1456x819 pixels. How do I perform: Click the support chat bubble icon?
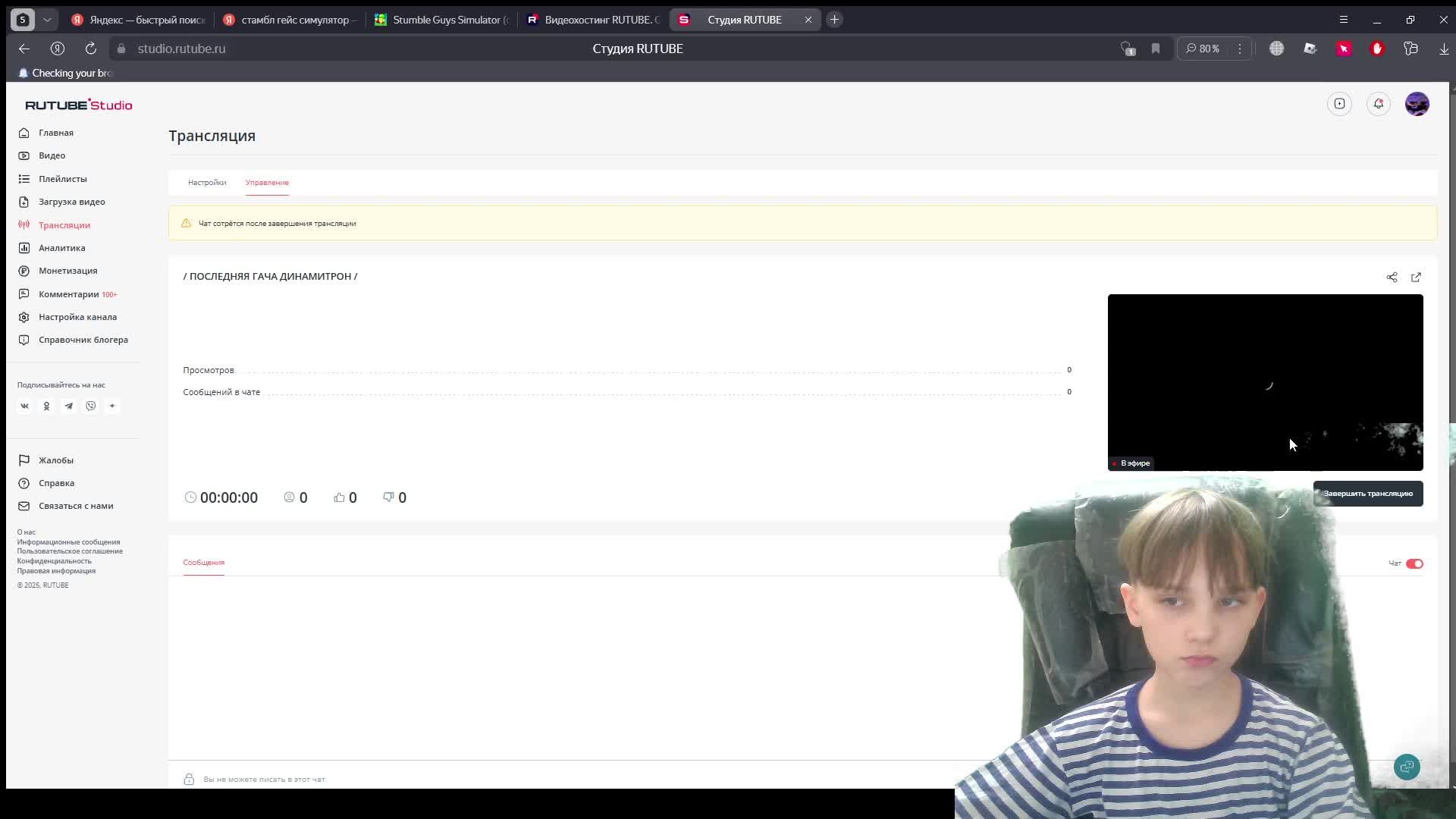click(x=1407, y=767)
